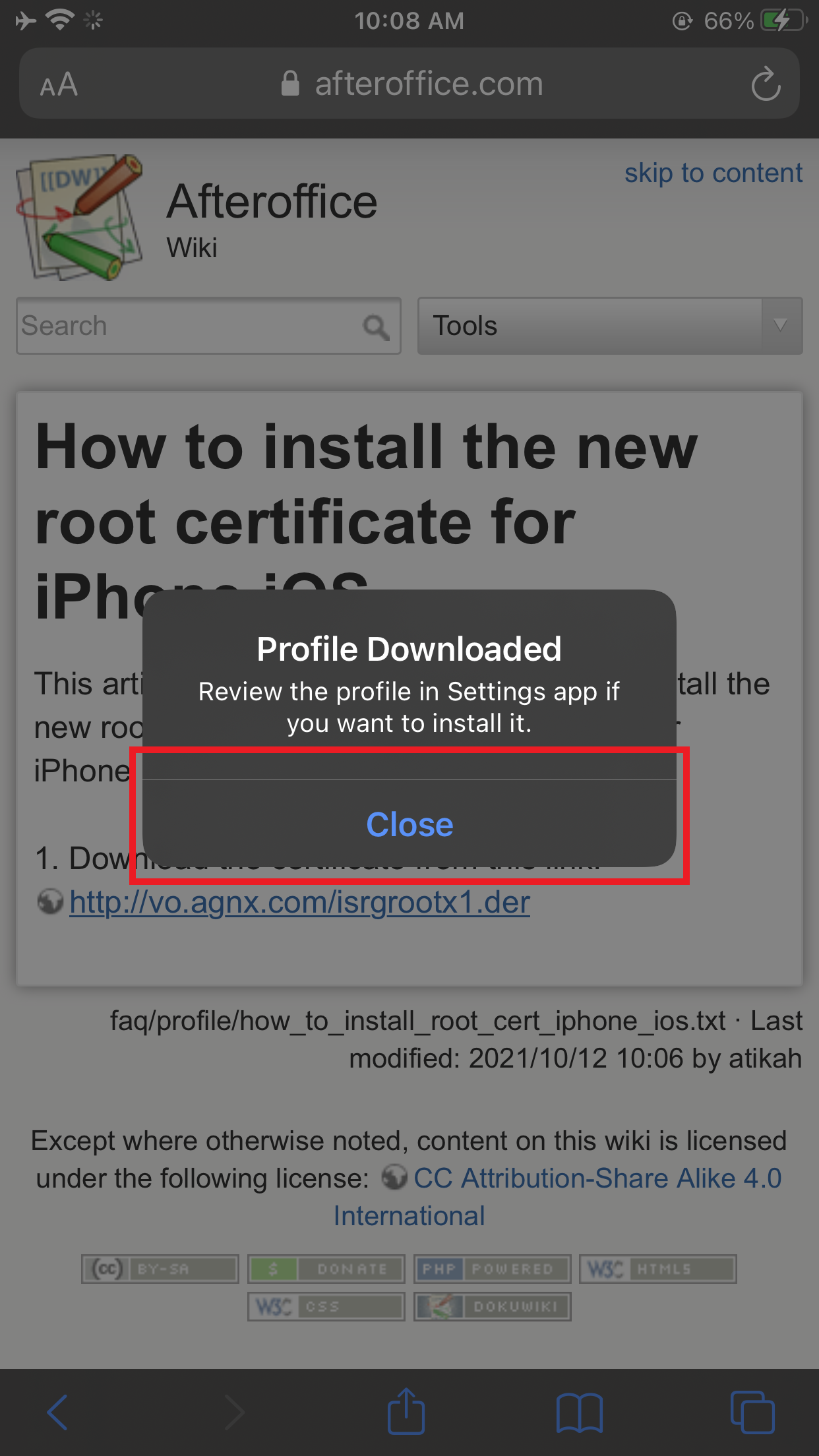Image resolution: width=819 pixels, height=1456 pixels.
Task: Tap the Safari forward arrow
Action: pos(233,1412)
